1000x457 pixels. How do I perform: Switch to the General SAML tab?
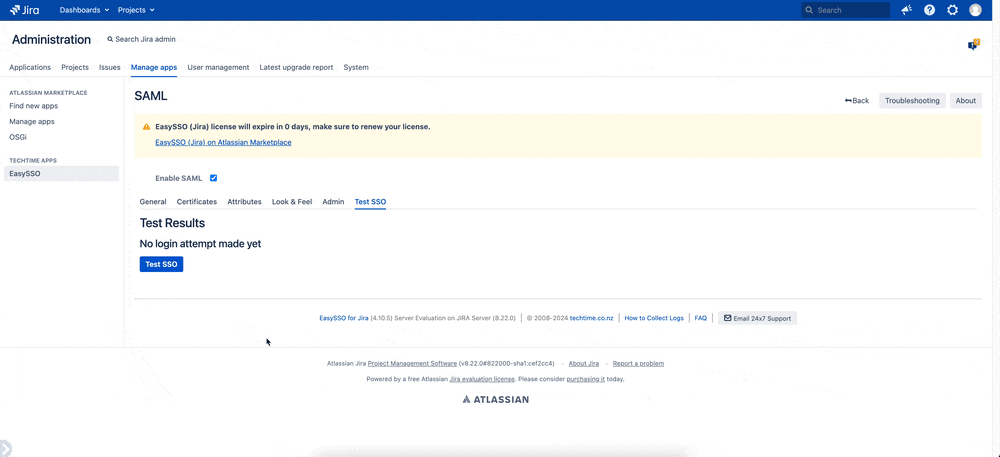(x=153, y=202)
